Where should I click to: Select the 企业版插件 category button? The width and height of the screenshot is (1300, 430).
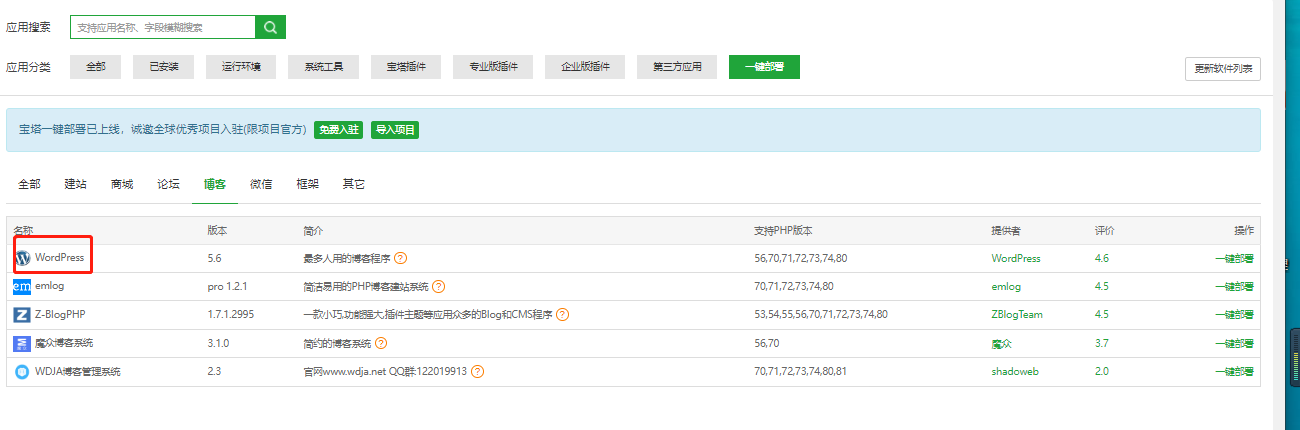pos(585,67)
